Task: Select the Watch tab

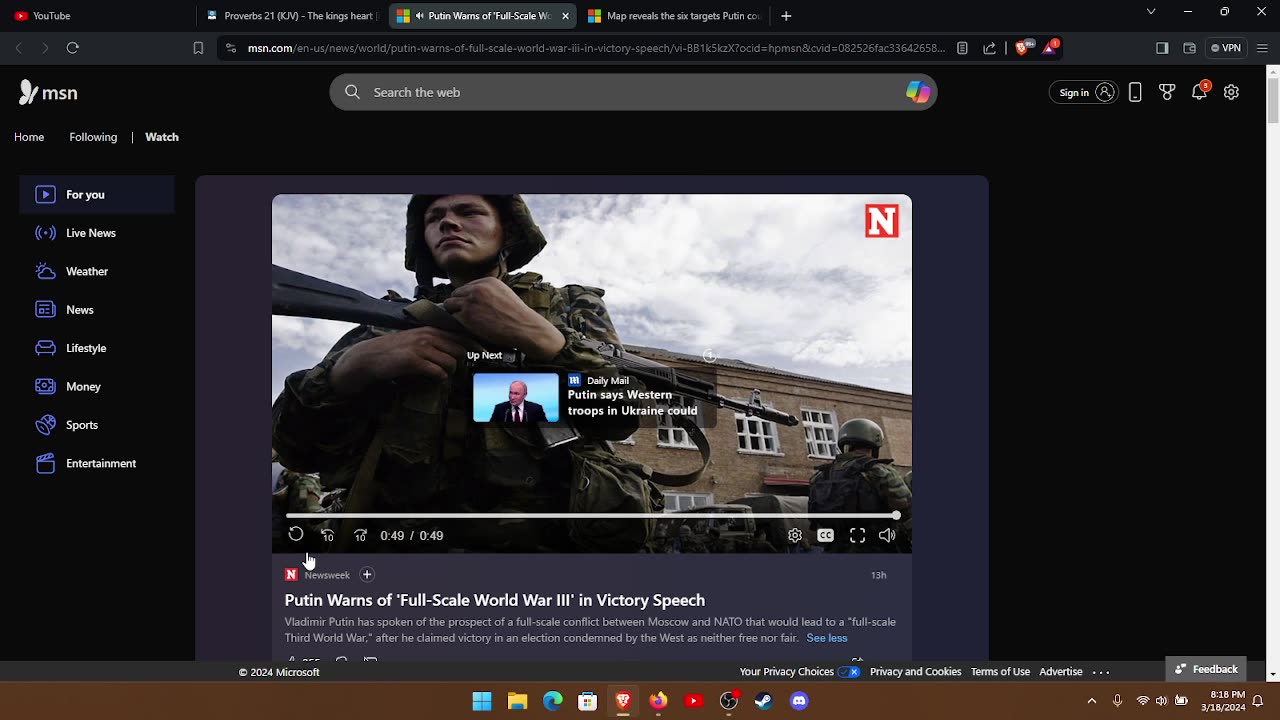Action: [162, 137]
